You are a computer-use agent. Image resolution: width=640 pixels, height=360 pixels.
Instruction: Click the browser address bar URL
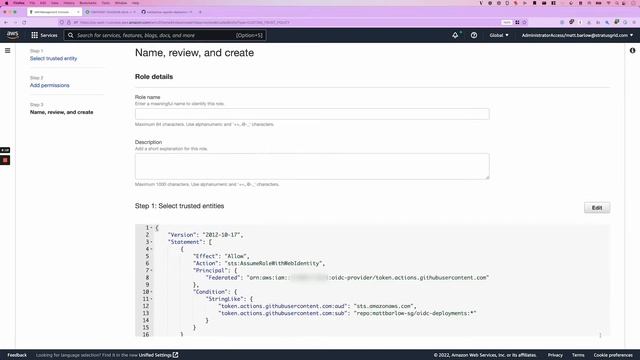pyautogui.click(x=184, y=22)
